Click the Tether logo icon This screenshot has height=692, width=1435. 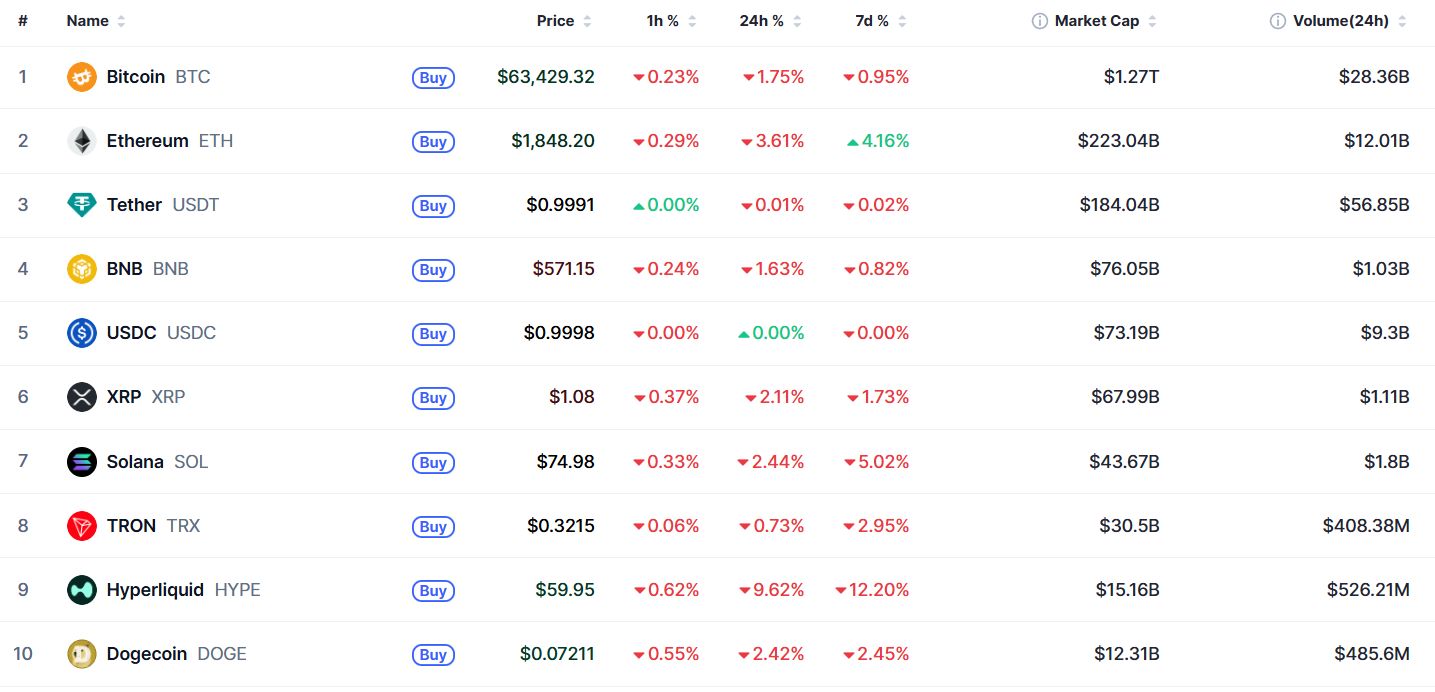(x=82, y=205)
